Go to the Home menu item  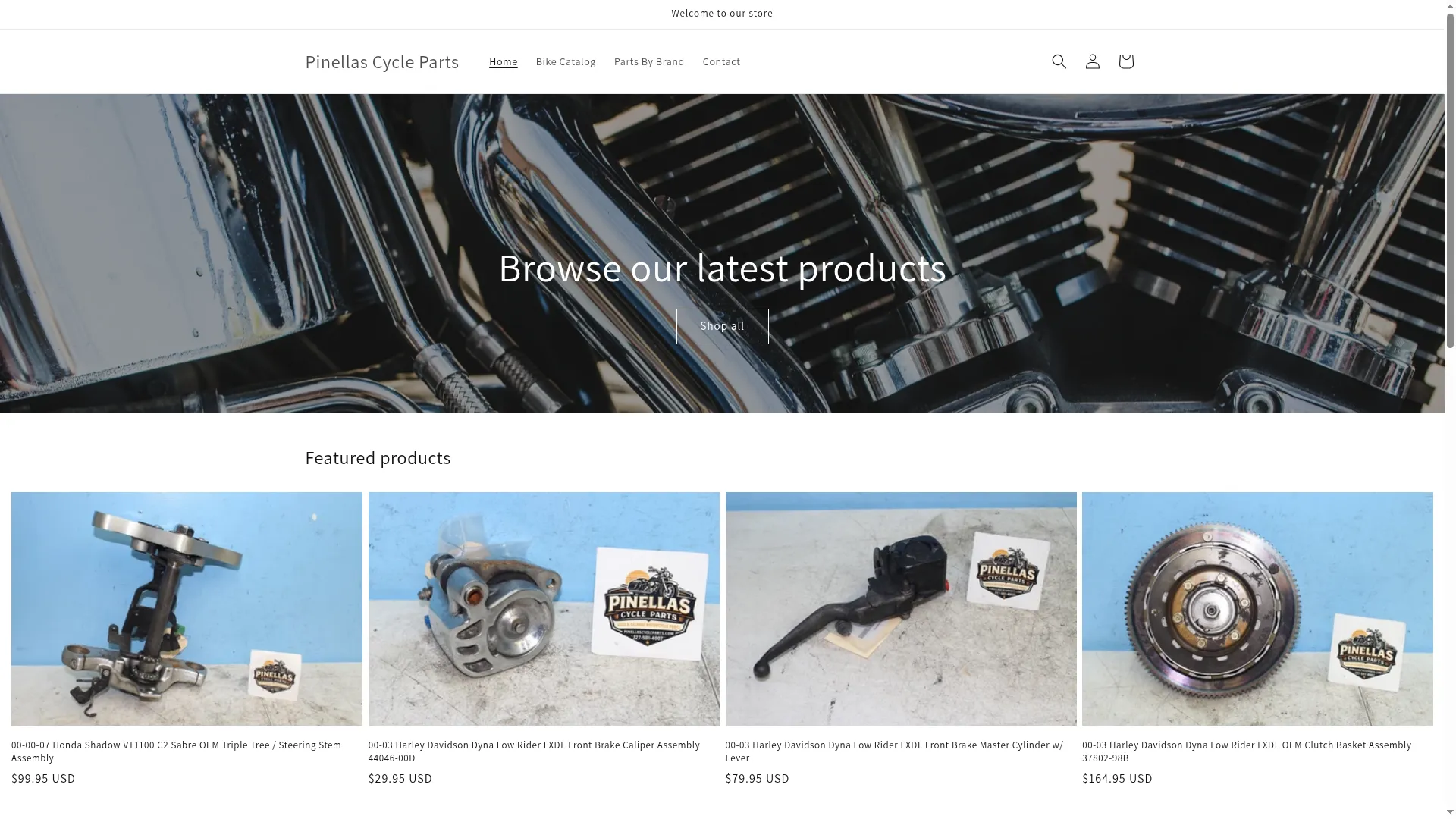[x=503, y=61]
